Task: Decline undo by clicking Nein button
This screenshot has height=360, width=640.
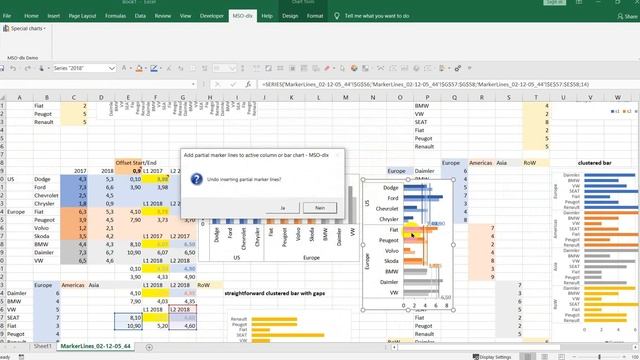Action: pos(320,208)
